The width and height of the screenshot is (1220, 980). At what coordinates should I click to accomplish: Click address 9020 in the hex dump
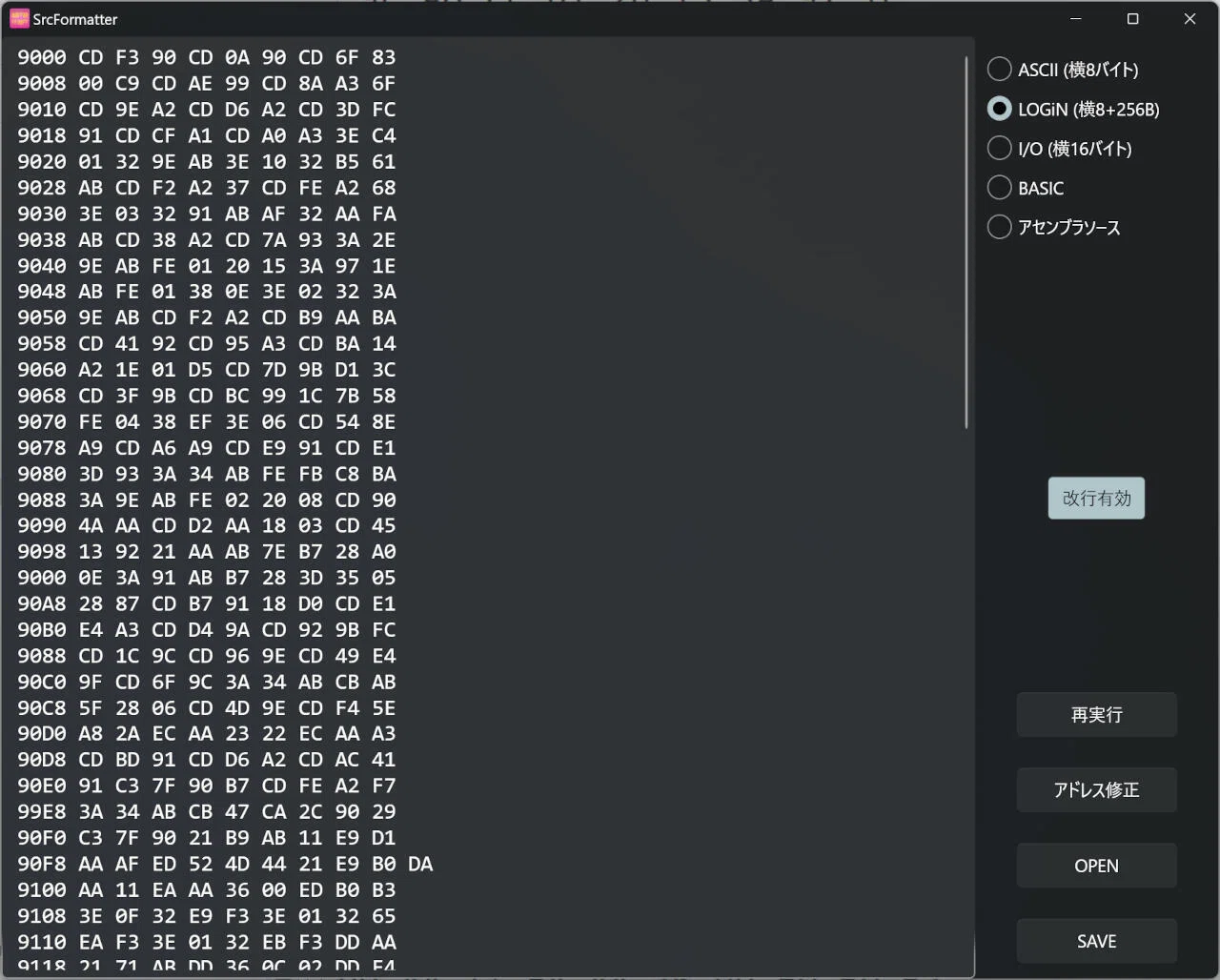42,161
